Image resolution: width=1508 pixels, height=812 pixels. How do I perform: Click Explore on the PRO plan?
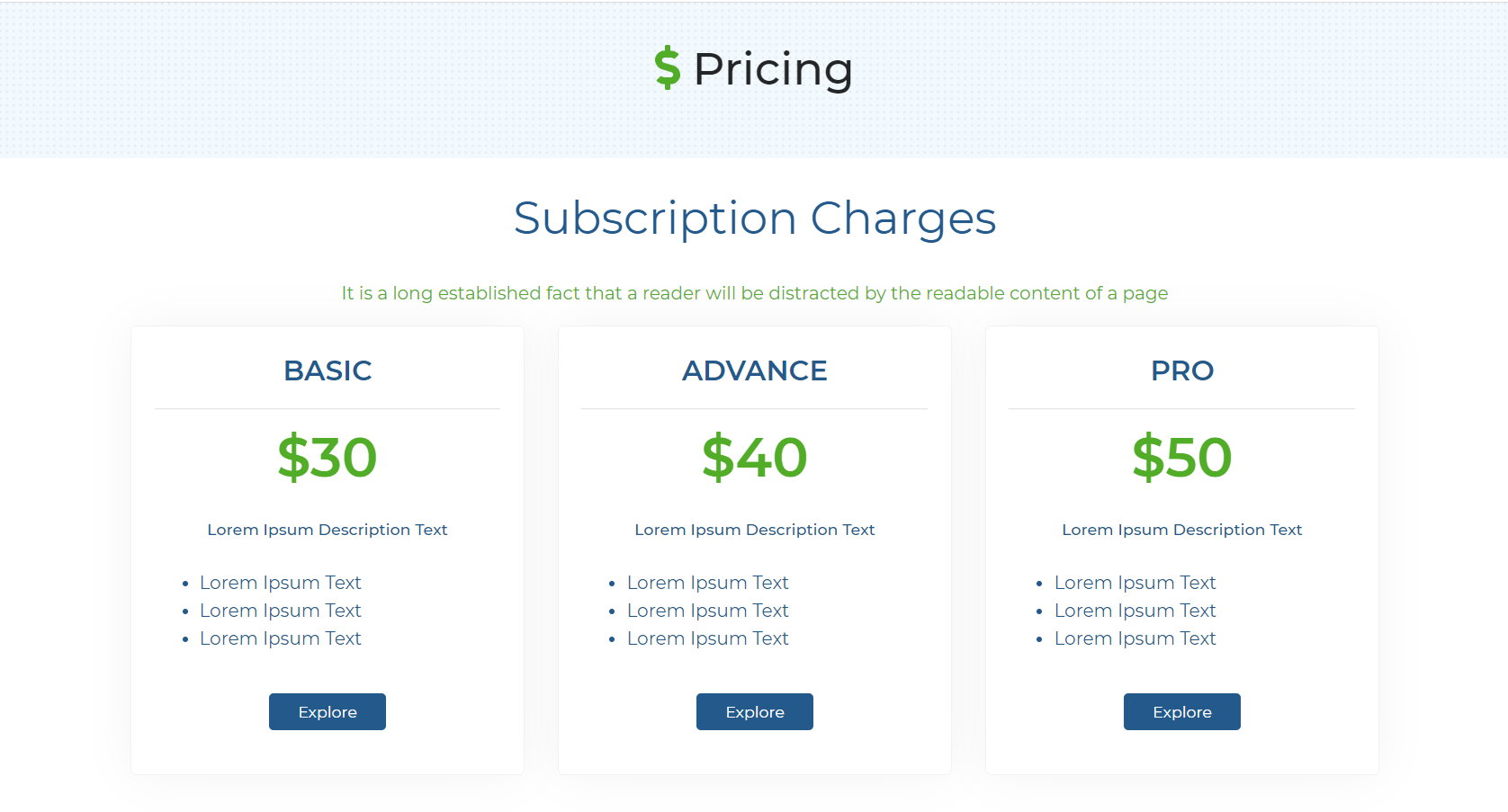1181,711
